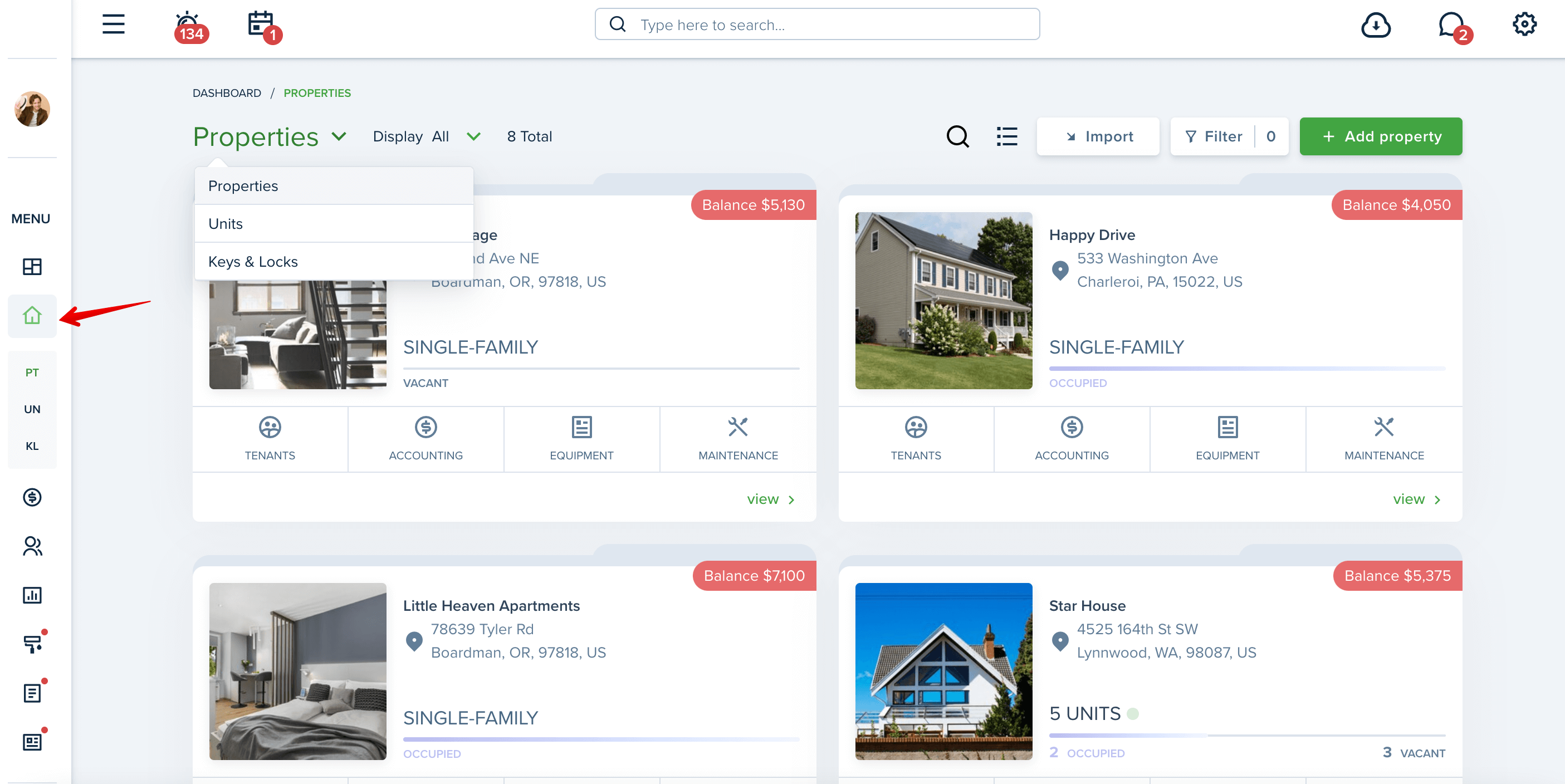Click the Star House units occupancy bar
Image resolution: width=1565 pixels, height=784 pixels.
[x=1246, y=735]
